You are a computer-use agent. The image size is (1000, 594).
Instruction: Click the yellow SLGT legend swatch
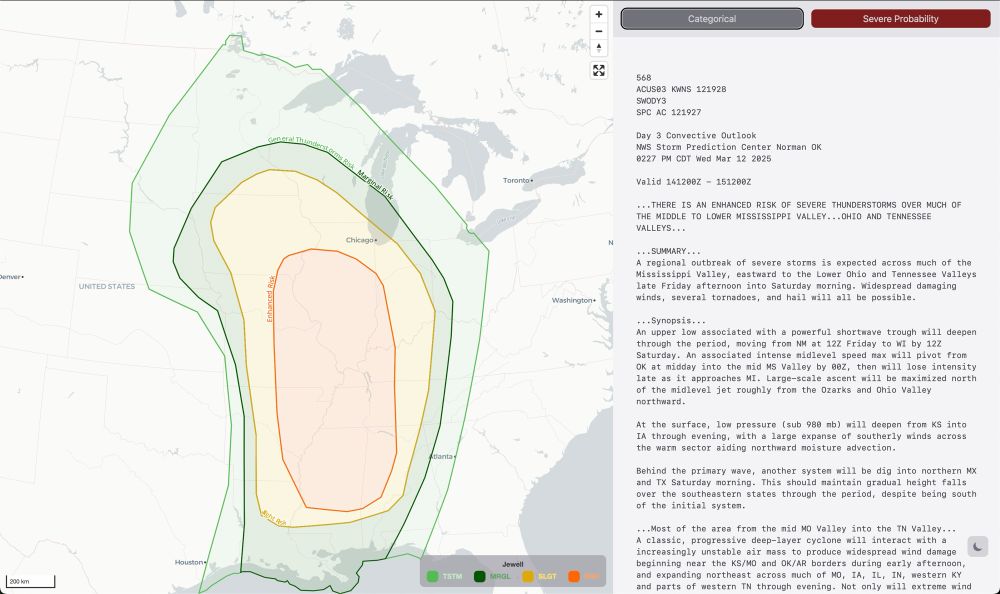click(527, 577)
